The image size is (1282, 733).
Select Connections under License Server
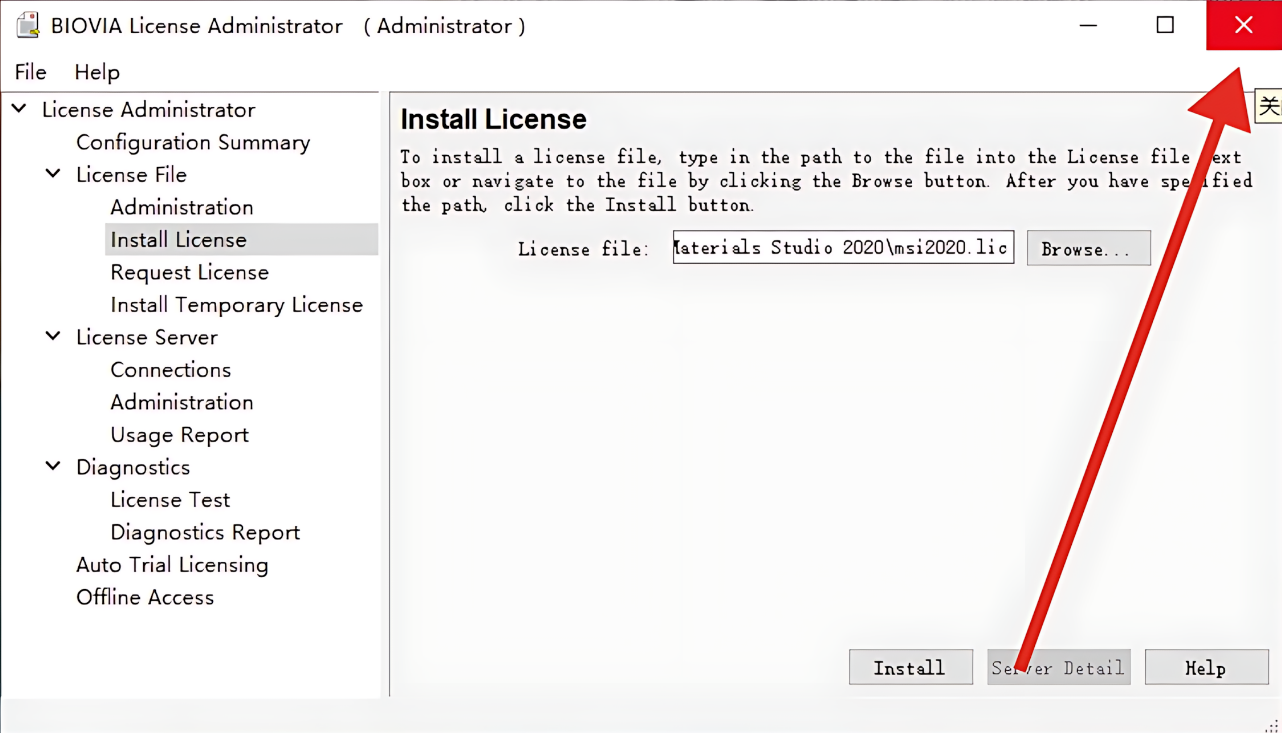click(x=170, y=369)
